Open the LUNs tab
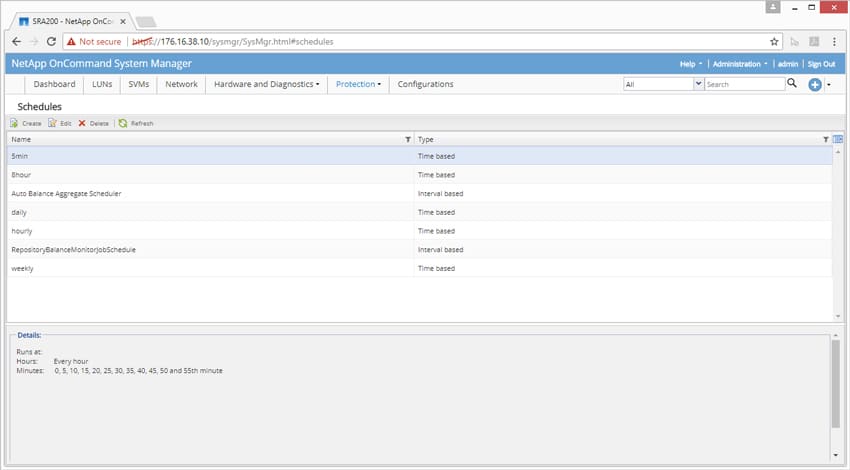This screenshot has height=470, width=850. point(102,84)
